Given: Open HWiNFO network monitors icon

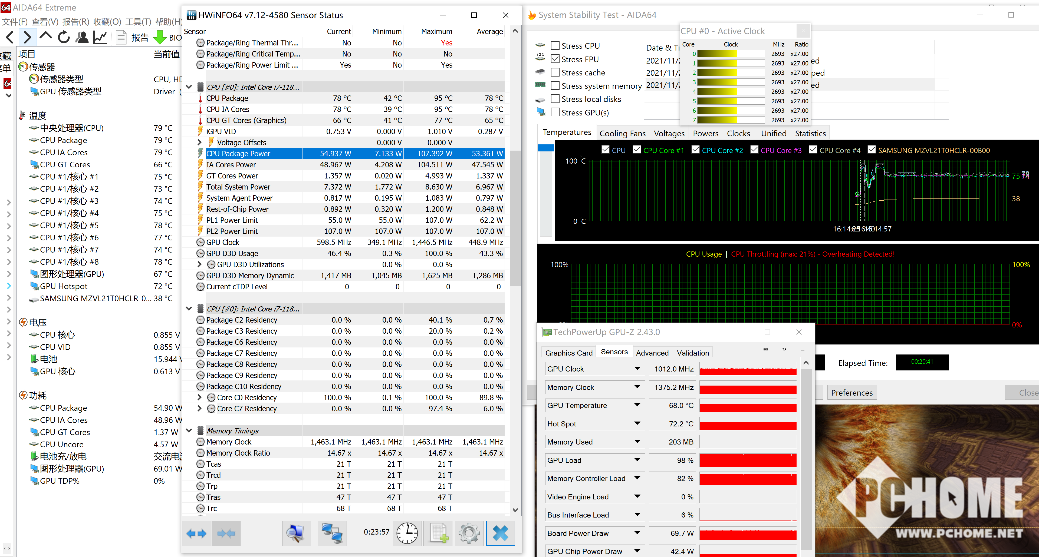Looking at the screenshot, I should (331, 533).
